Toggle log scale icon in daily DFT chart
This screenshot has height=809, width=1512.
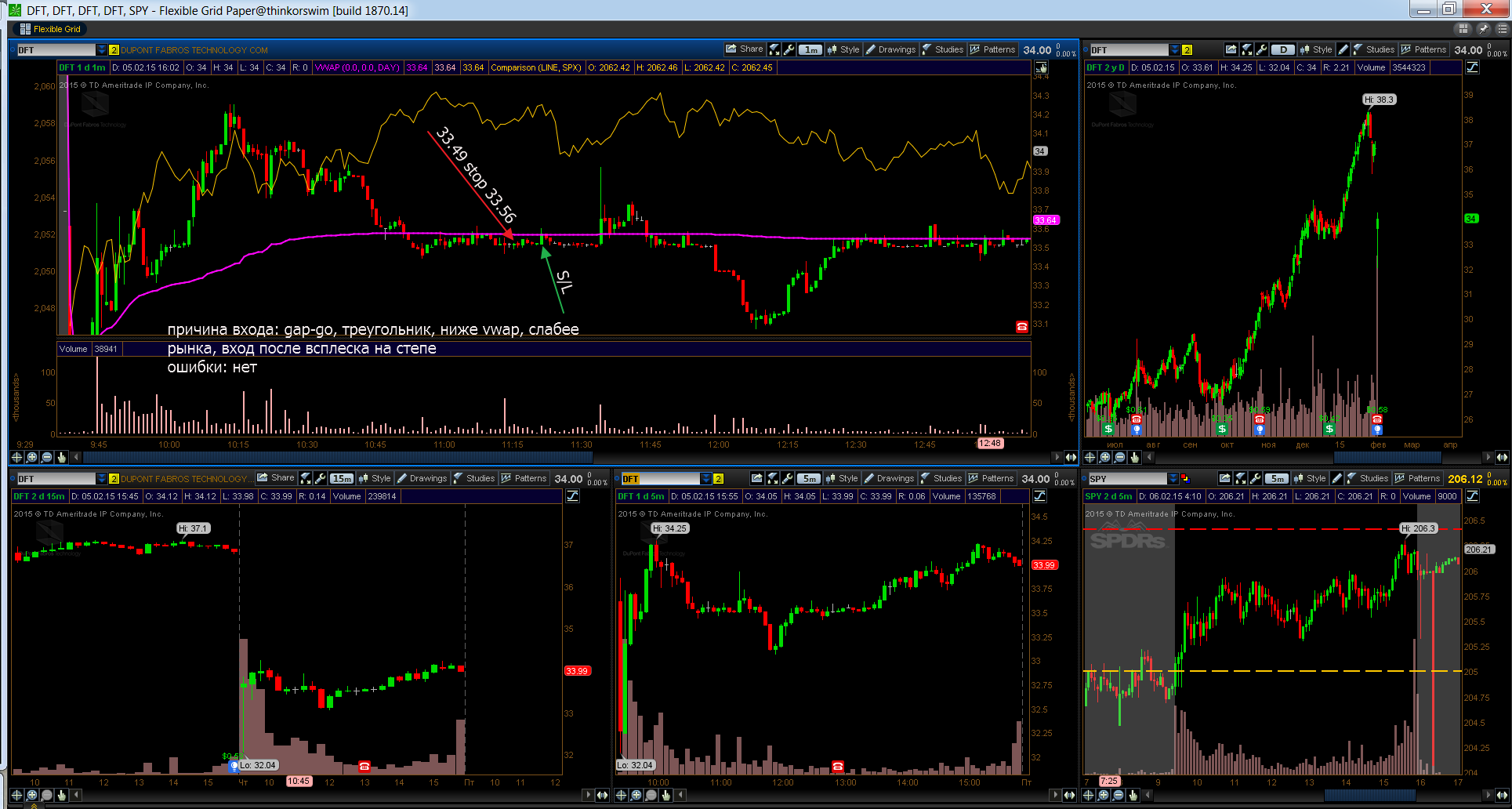pyautogui.click(x=1472, y=67)
